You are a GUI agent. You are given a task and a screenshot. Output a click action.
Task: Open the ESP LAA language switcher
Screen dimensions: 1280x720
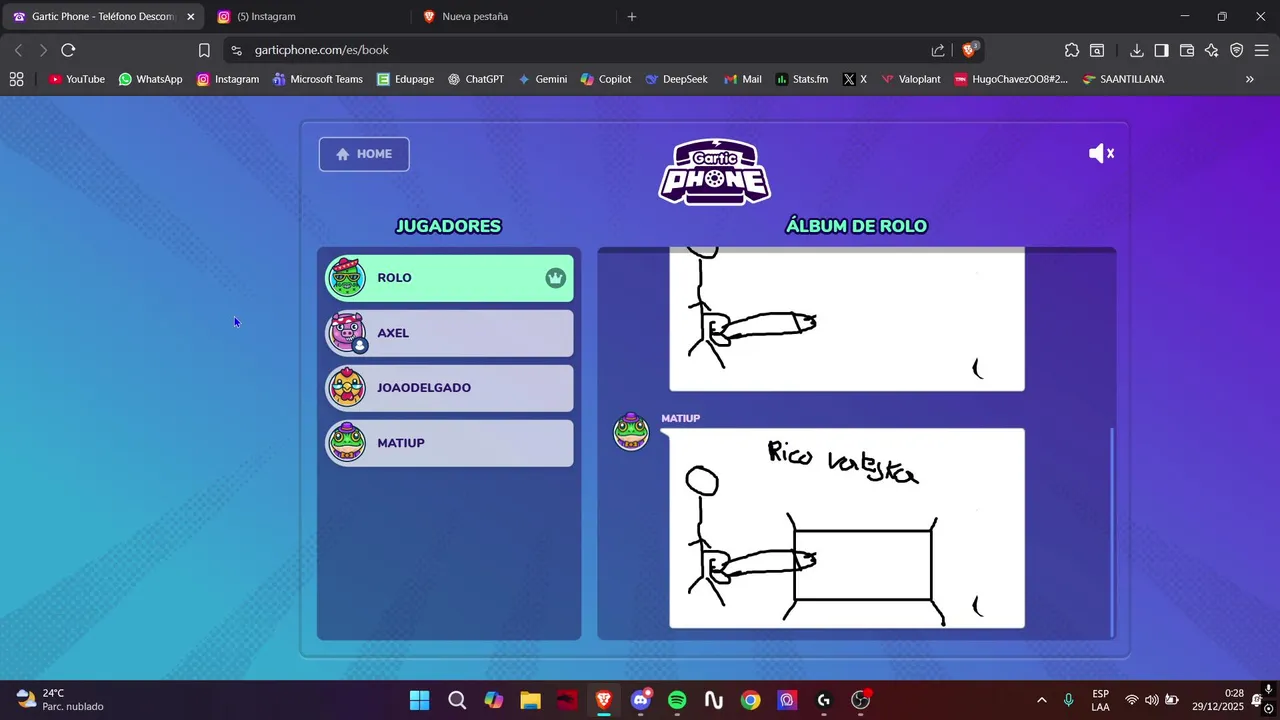pyautogui.click(x=1100, y=700)
